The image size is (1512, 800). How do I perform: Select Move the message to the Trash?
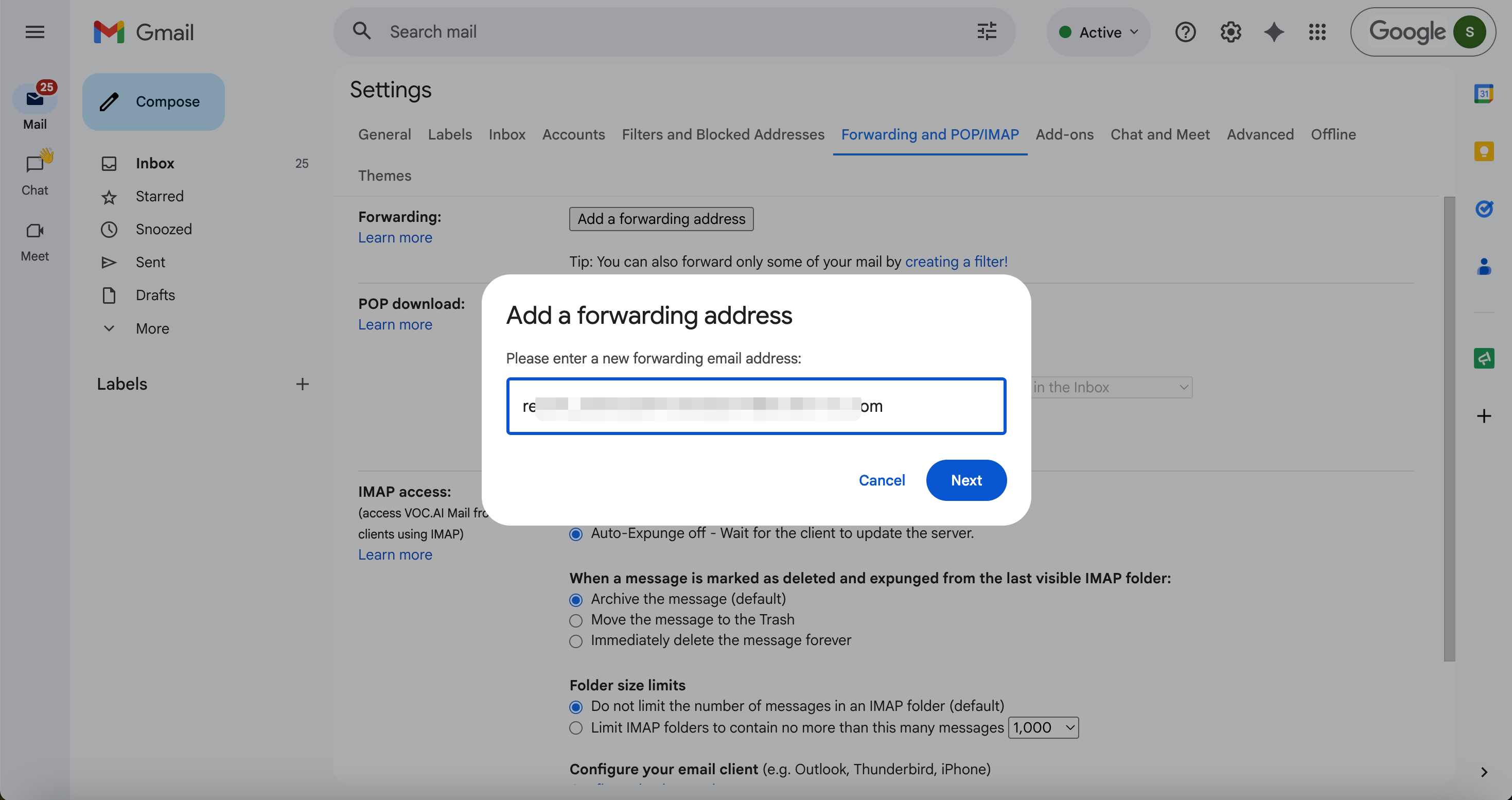coord(576,620)
